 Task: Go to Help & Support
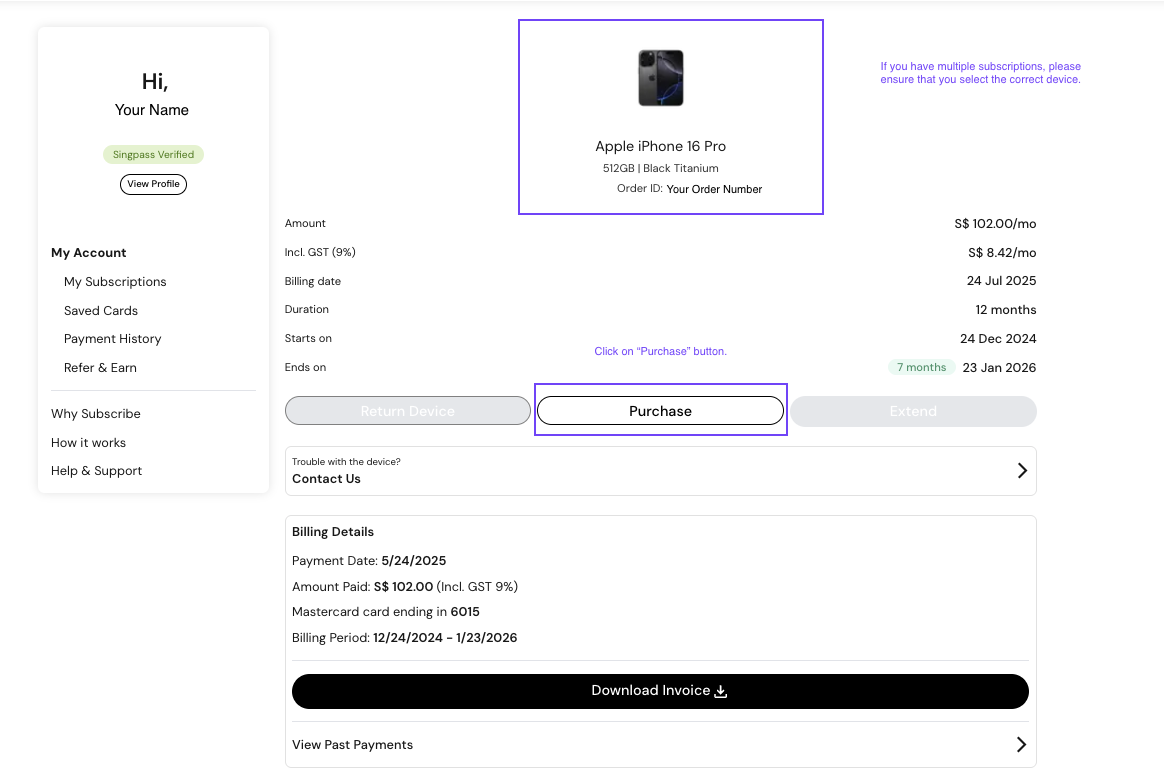tap(97, 471)
